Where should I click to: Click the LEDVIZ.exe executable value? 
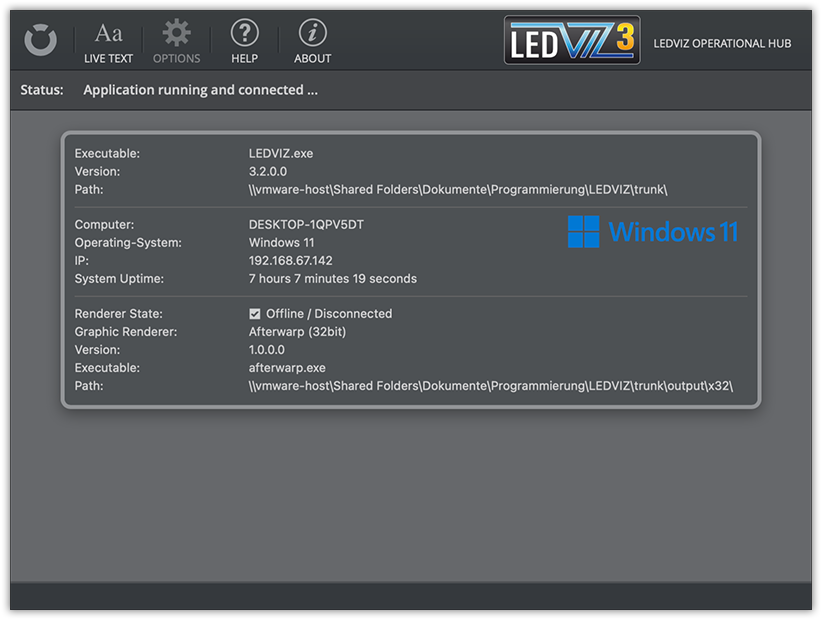(x=281, y=154)
